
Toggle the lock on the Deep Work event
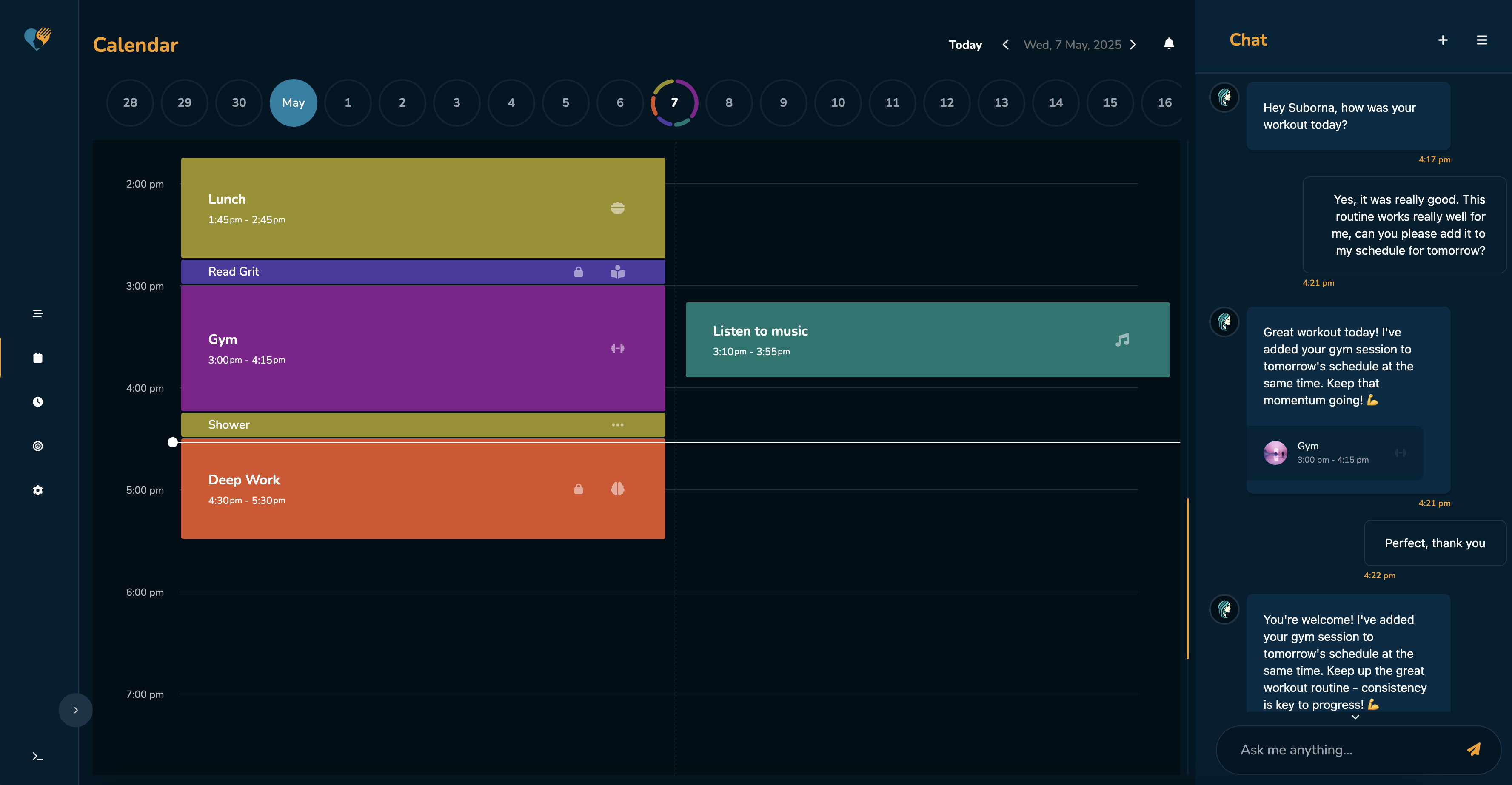578,489
